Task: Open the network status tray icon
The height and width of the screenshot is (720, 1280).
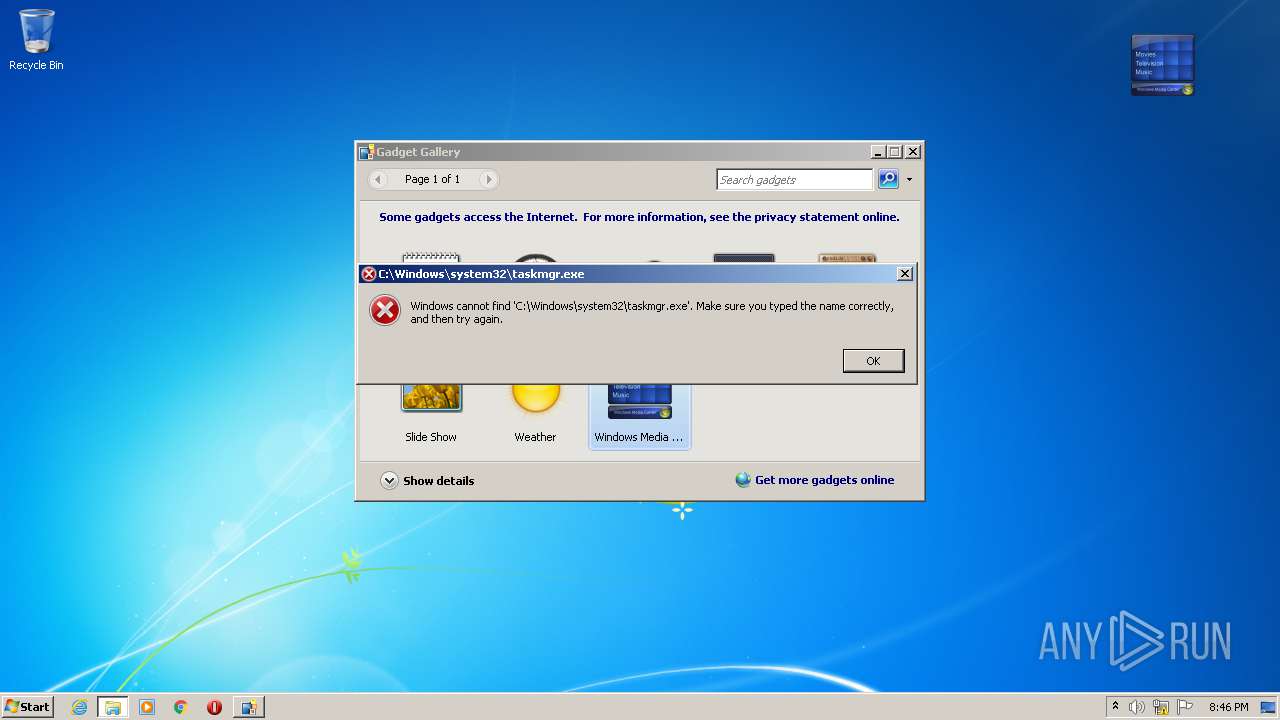Action: pos(1161,707)
